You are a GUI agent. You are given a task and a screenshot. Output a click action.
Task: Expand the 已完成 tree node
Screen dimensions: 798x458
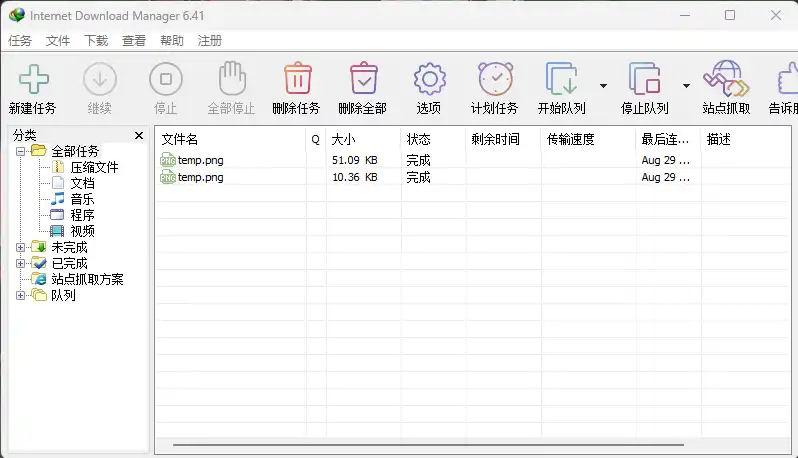20,263
